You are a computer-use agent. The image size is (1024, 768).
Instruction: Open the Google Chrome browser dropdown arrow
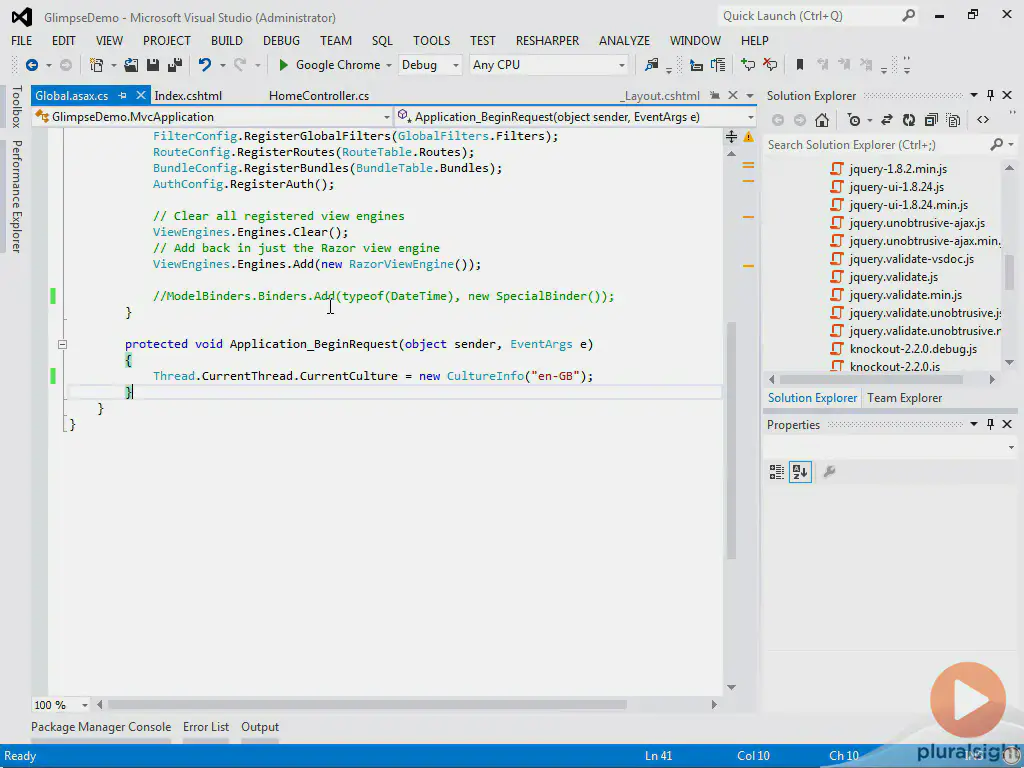coord(389,65)
